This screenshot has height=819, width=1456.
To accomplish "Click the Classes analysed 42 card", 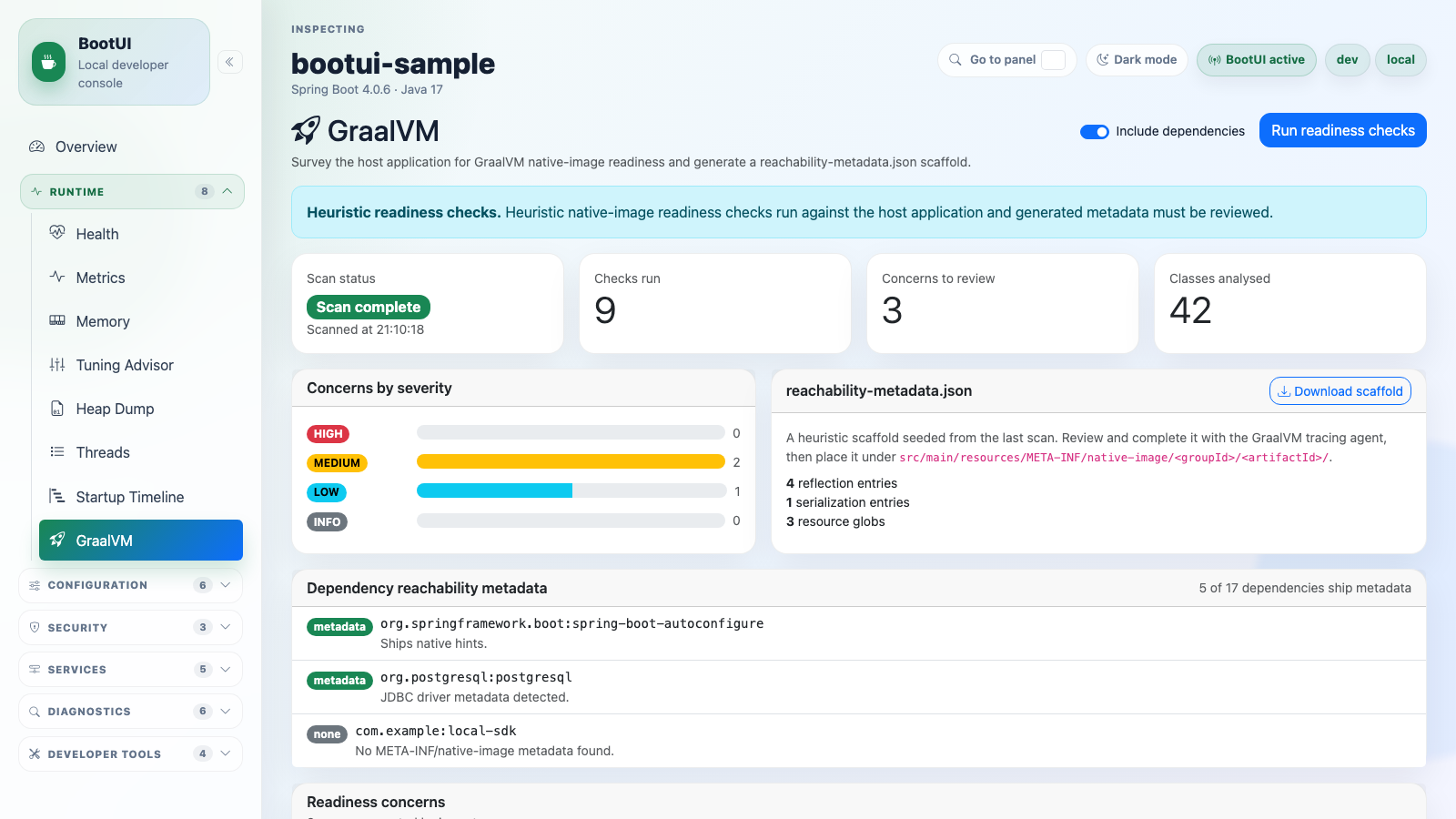I will point(1289,303).
